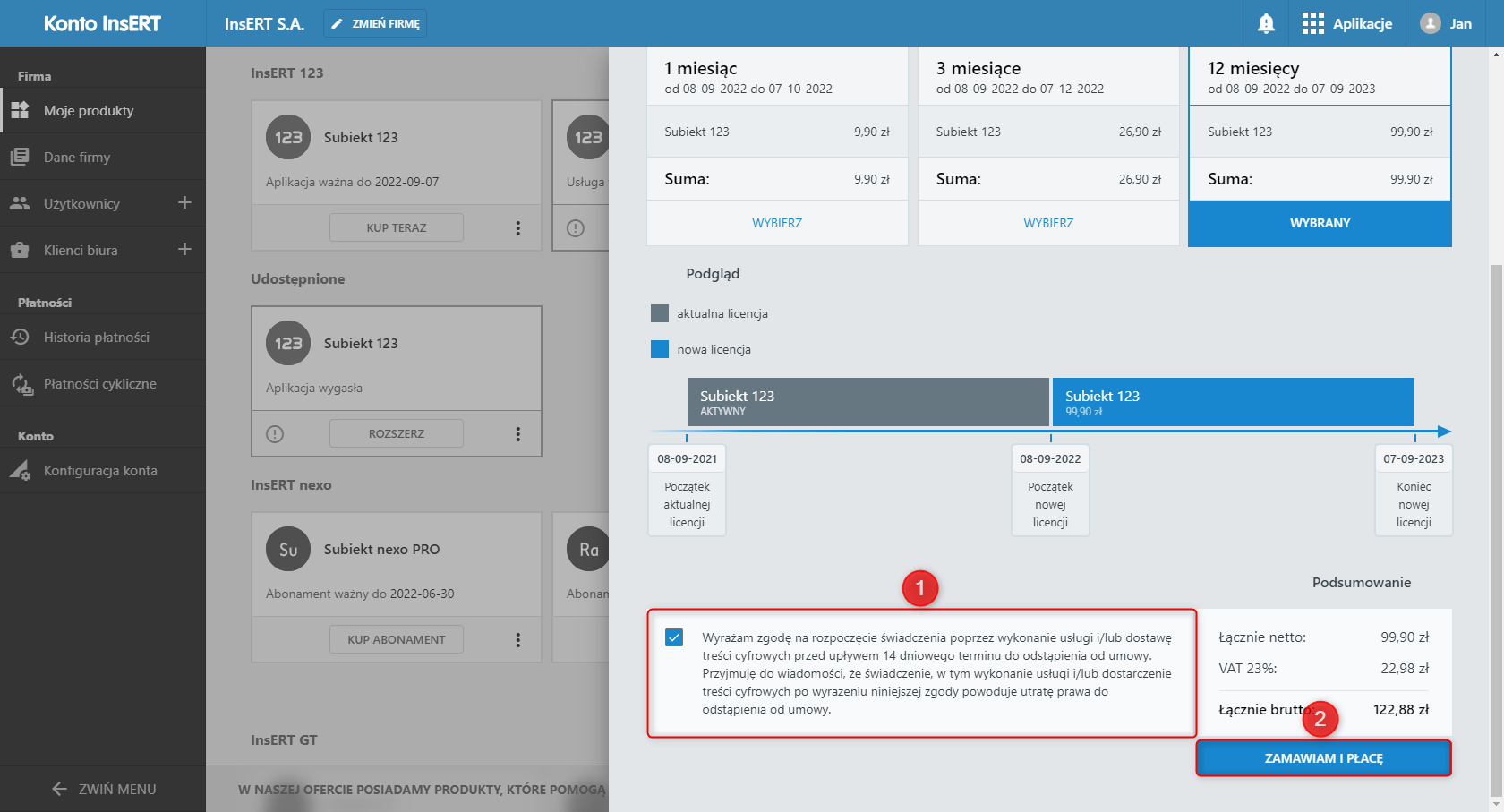Click the Łącznie brutto 122,88 zł value

tap(1401, 709)
